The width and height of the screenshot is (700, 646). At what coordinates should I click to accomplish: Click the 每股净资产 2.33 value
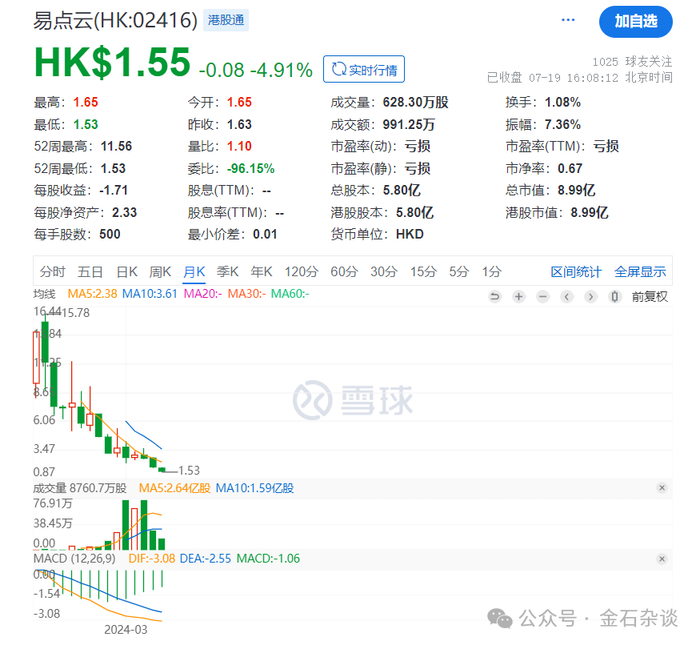click(125, 212)
